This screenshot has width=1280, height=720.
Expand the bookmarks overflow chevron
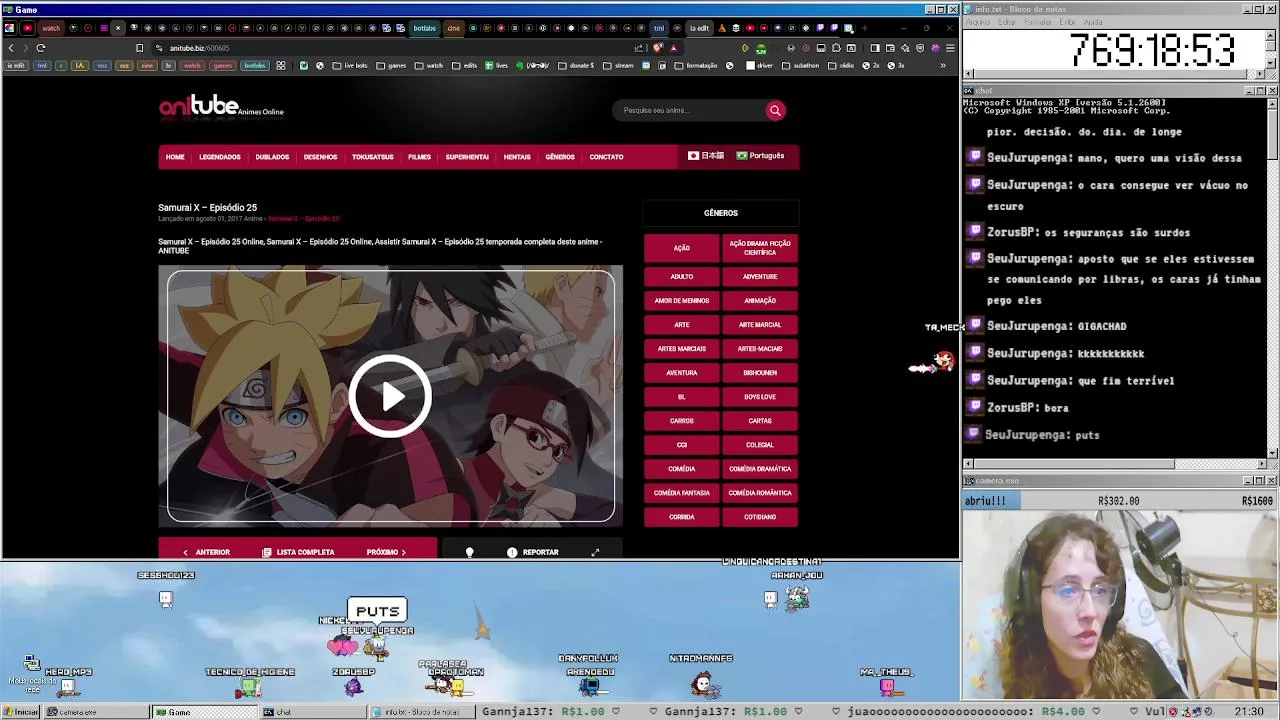point(942,66)
